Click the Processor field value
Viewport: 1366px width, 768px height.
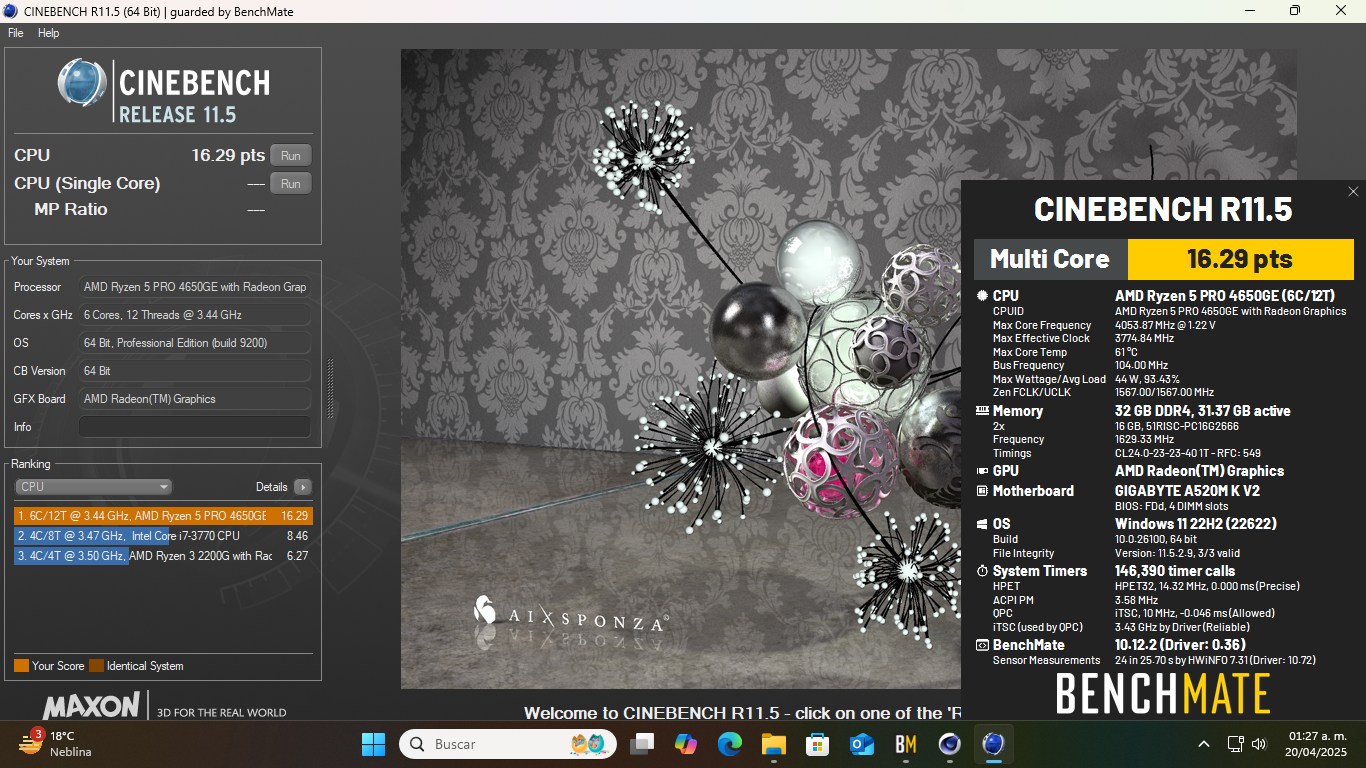[195, 287]
